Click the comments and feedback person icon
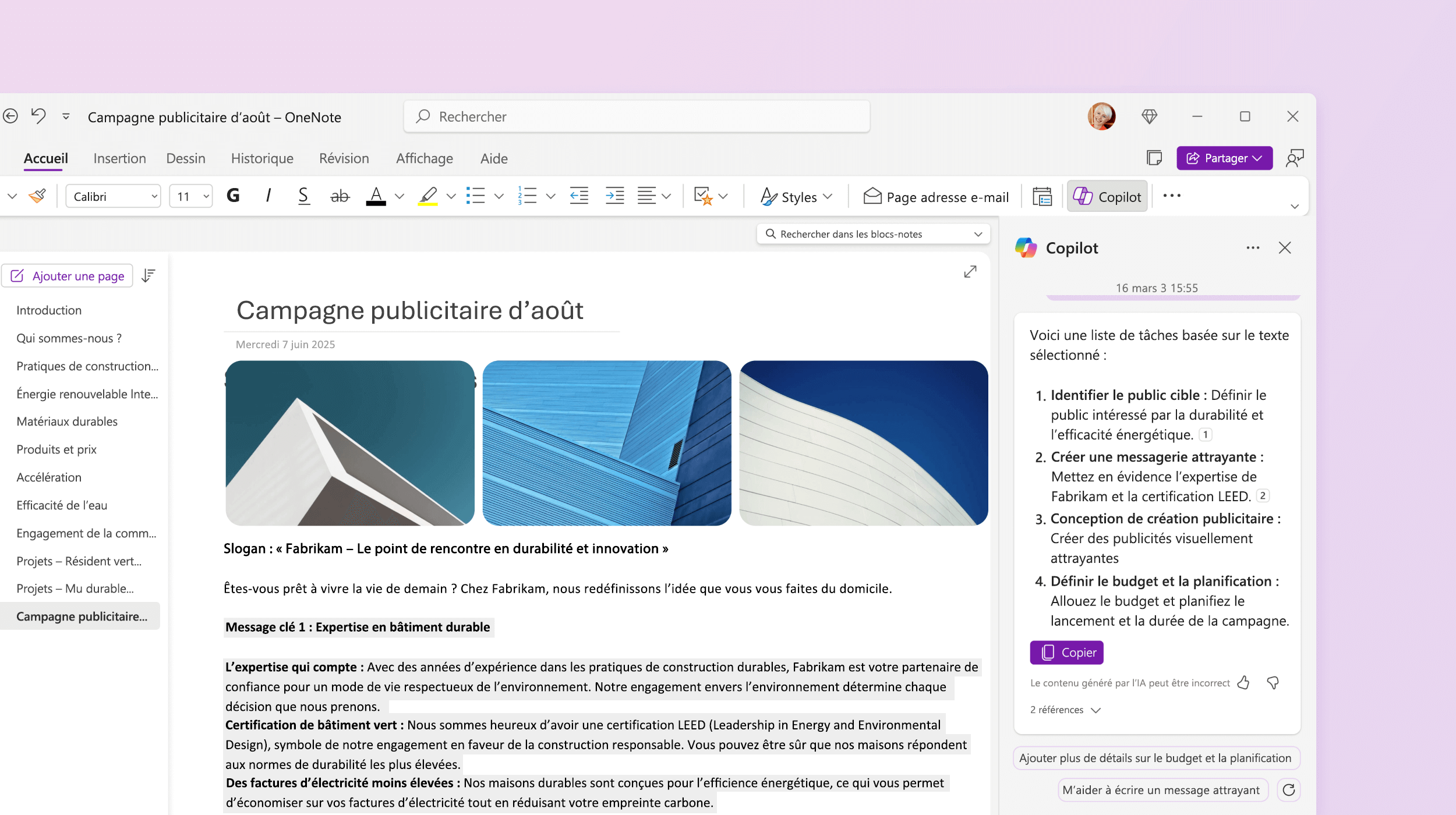The width and height of the screenshot is (1456, 815). click(1295, 158)
